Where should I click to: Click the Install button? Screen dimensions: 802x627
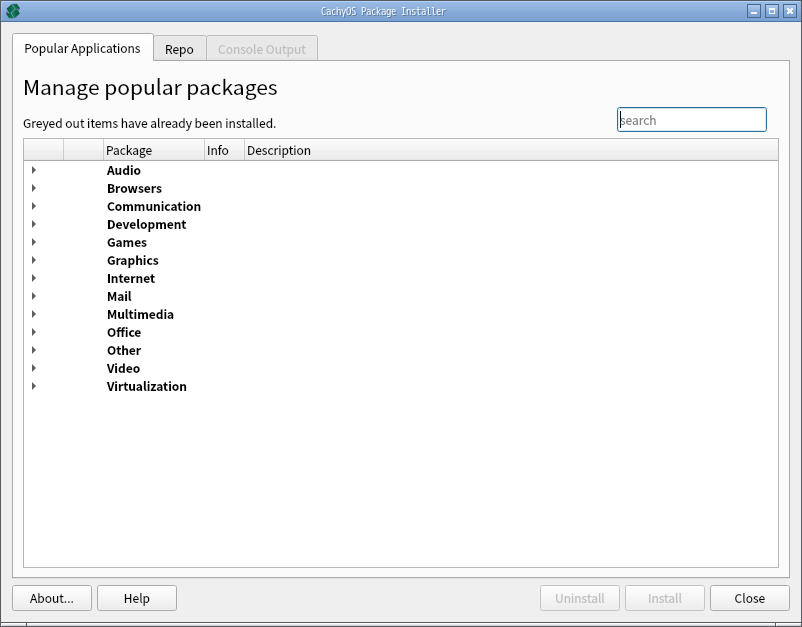(x=664, y=598)
